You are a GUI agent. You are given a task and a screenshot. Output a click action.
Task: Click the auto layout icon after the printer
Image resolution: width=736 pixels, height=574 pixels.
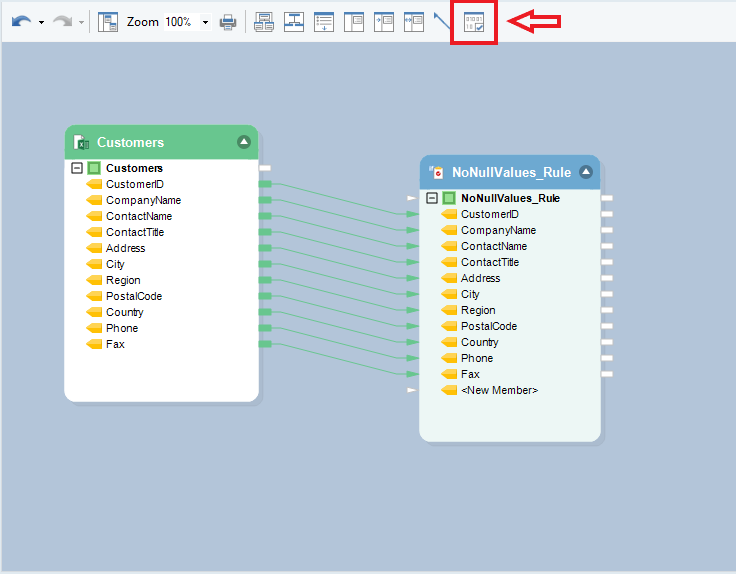264,22
